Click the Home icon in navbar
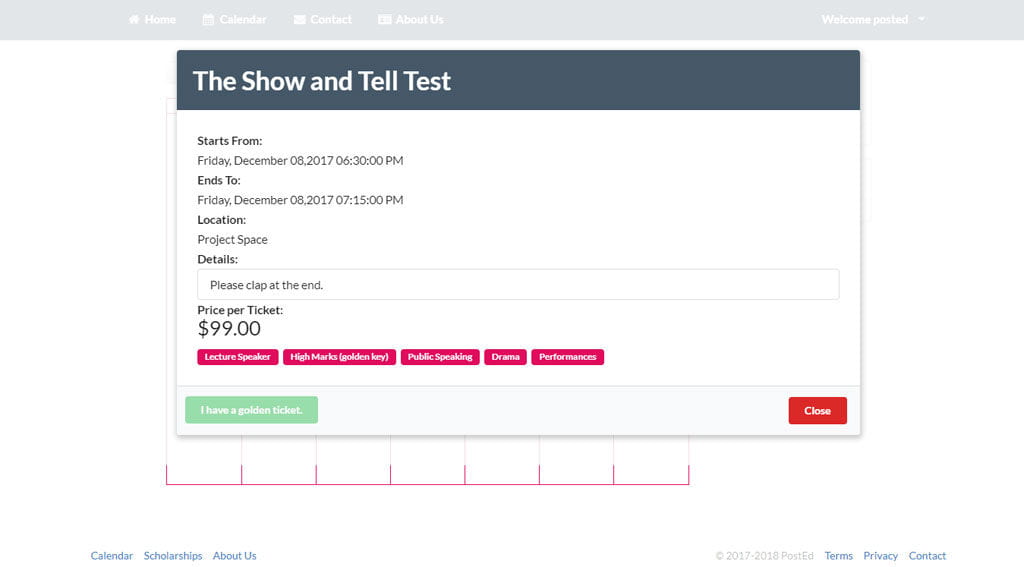Viewport: 1024px width, 567px height. click(134, 20)
